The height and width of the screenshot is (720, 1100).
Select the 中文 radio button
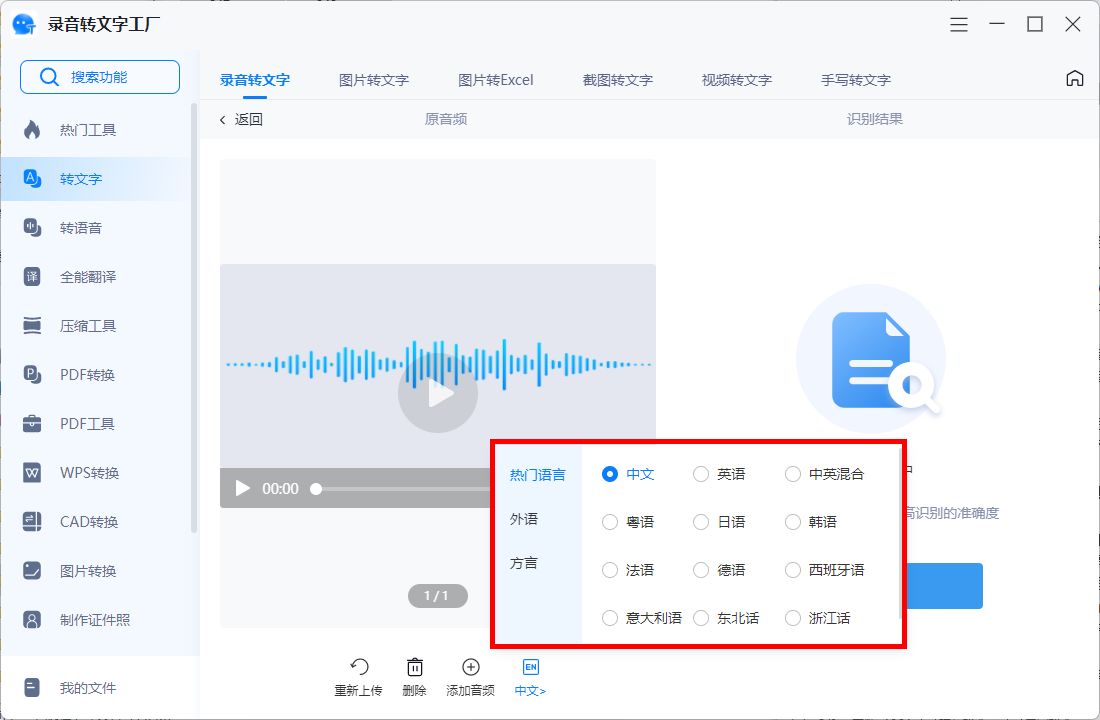610,474
